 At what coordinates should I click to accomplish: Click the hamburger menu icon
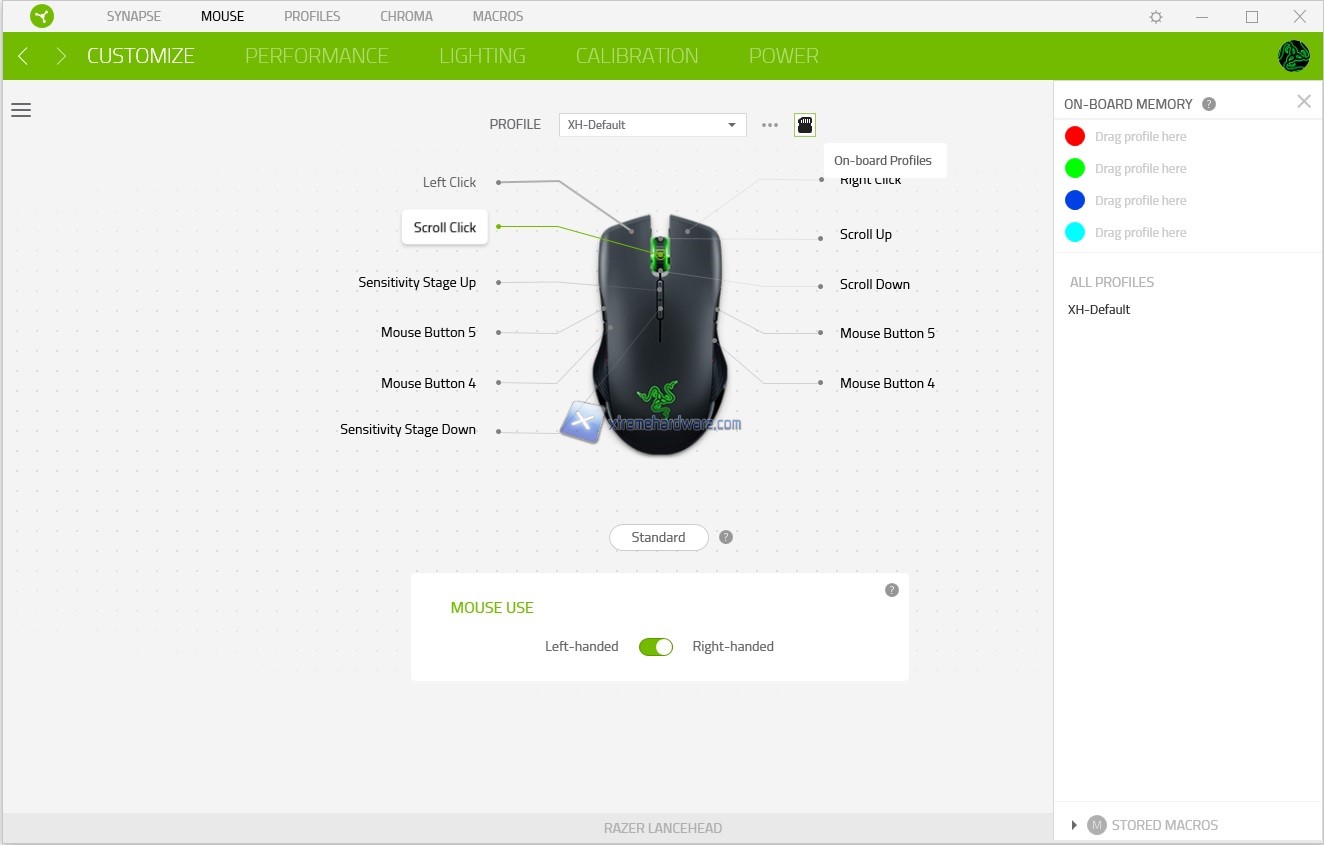pos(21,110)
